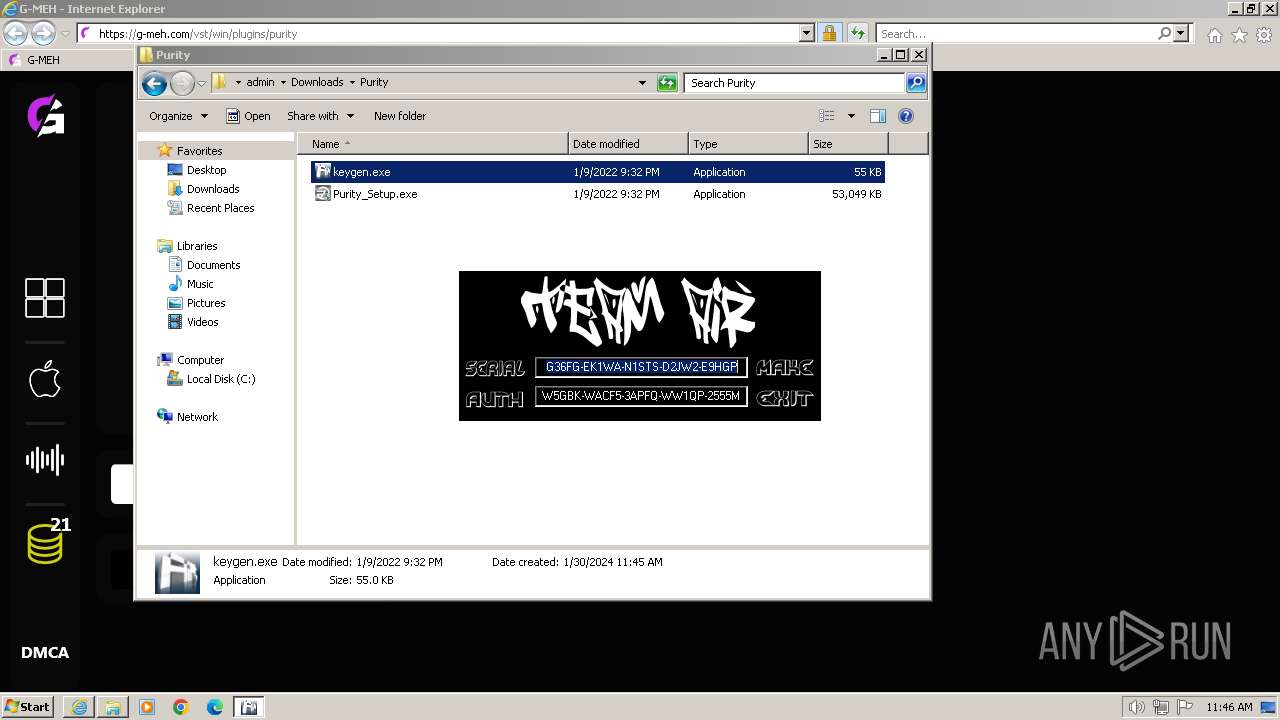Open the view options dropdown arrow

click(851, 116)
